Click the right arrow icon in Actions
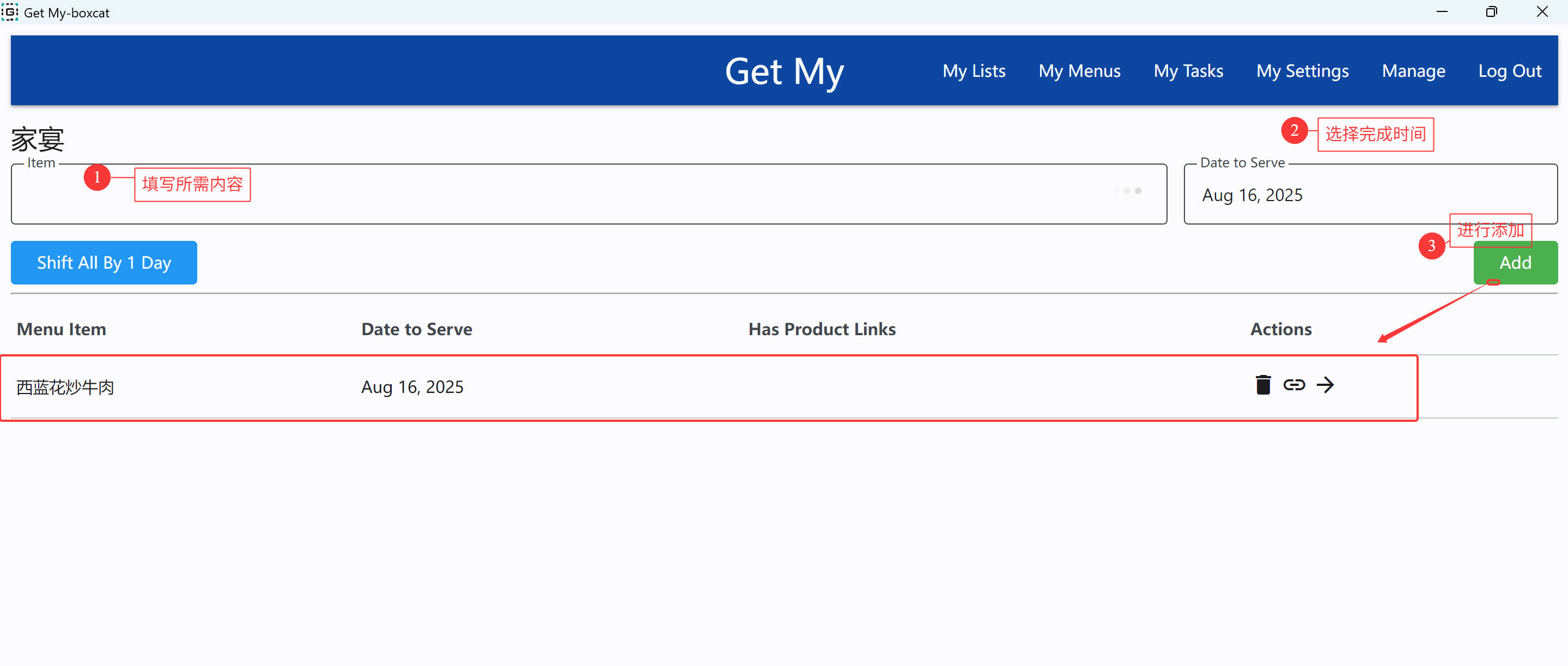The width and height of the screenshot is (1568, 666). point(1325,385)
